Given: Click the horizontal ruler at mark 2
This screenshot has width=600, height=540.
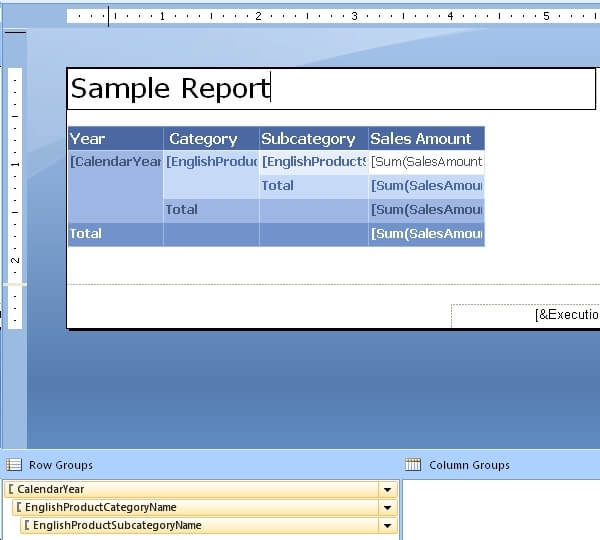Looking at the screenshot, I should [259, 16].
